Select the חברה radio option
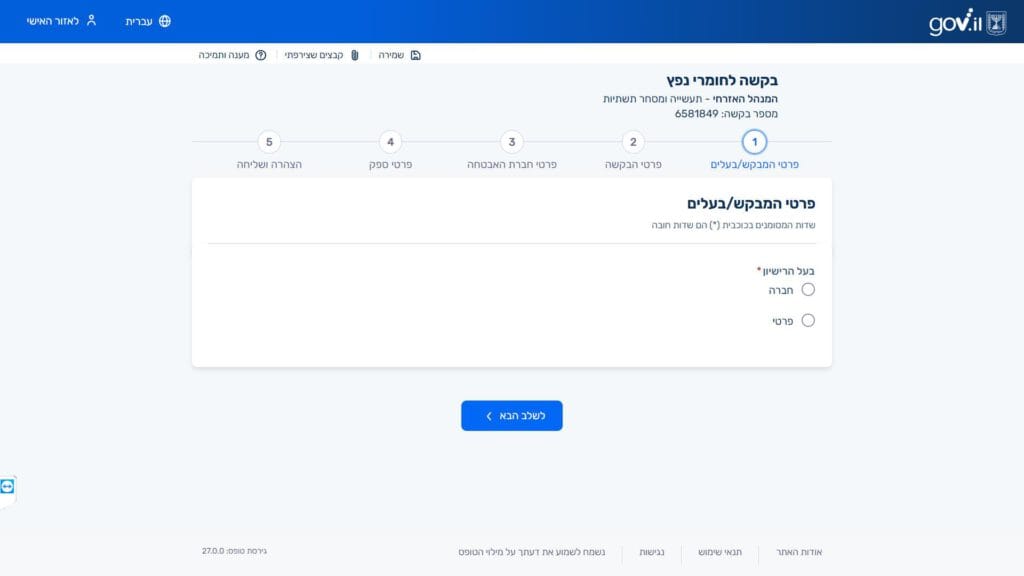 coord(808,289)
